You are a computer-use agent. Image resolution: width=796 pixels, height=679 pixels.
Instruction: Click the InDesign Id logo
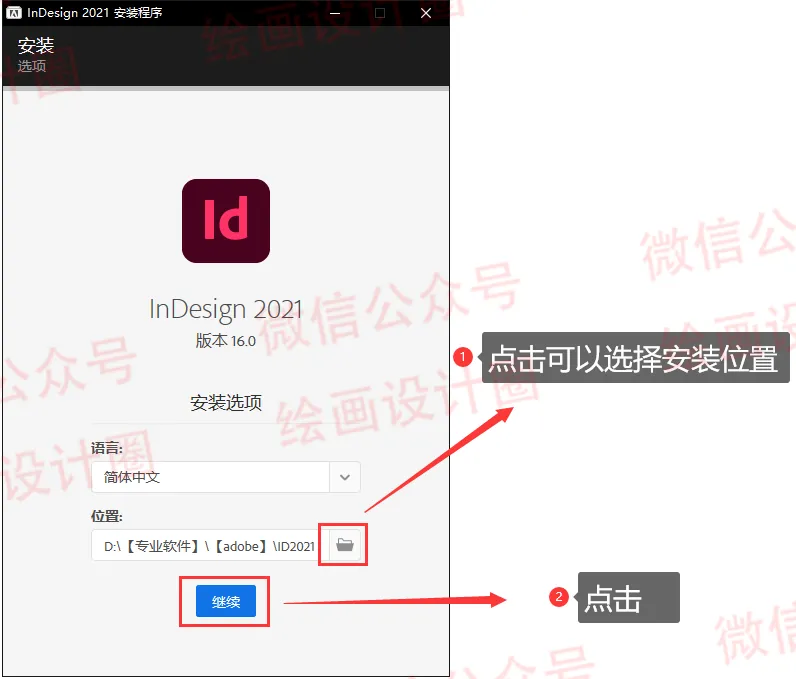[x=226, y=221]
